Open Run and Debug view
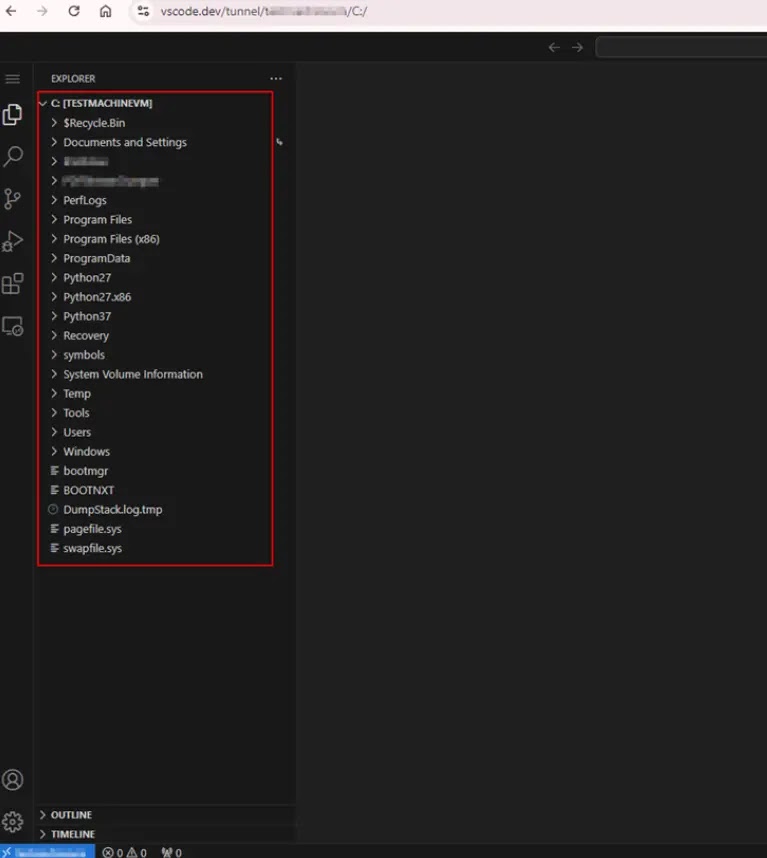This screenshot has width=767, height=858. [x=13, y=241]
